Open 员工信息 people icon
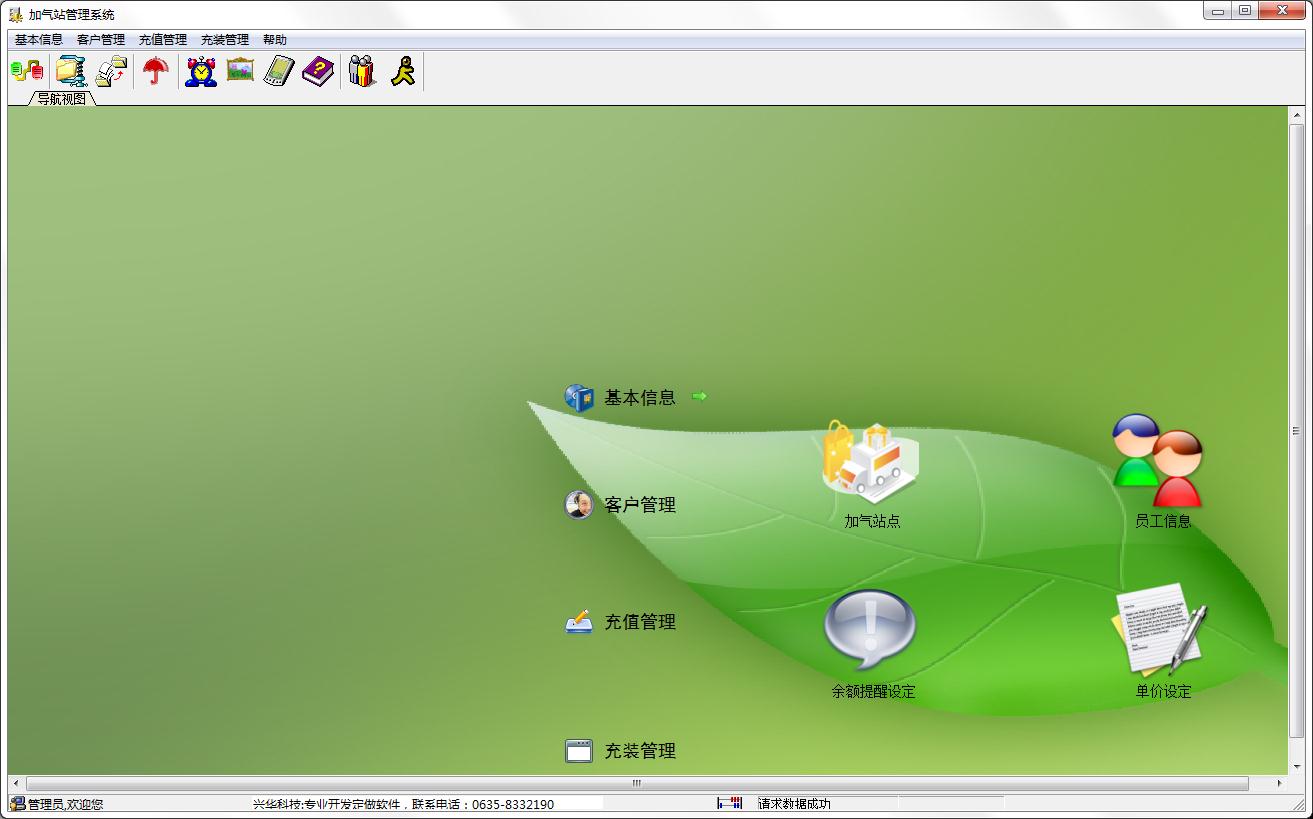The image size is (1313, 819). point(1158,460)
